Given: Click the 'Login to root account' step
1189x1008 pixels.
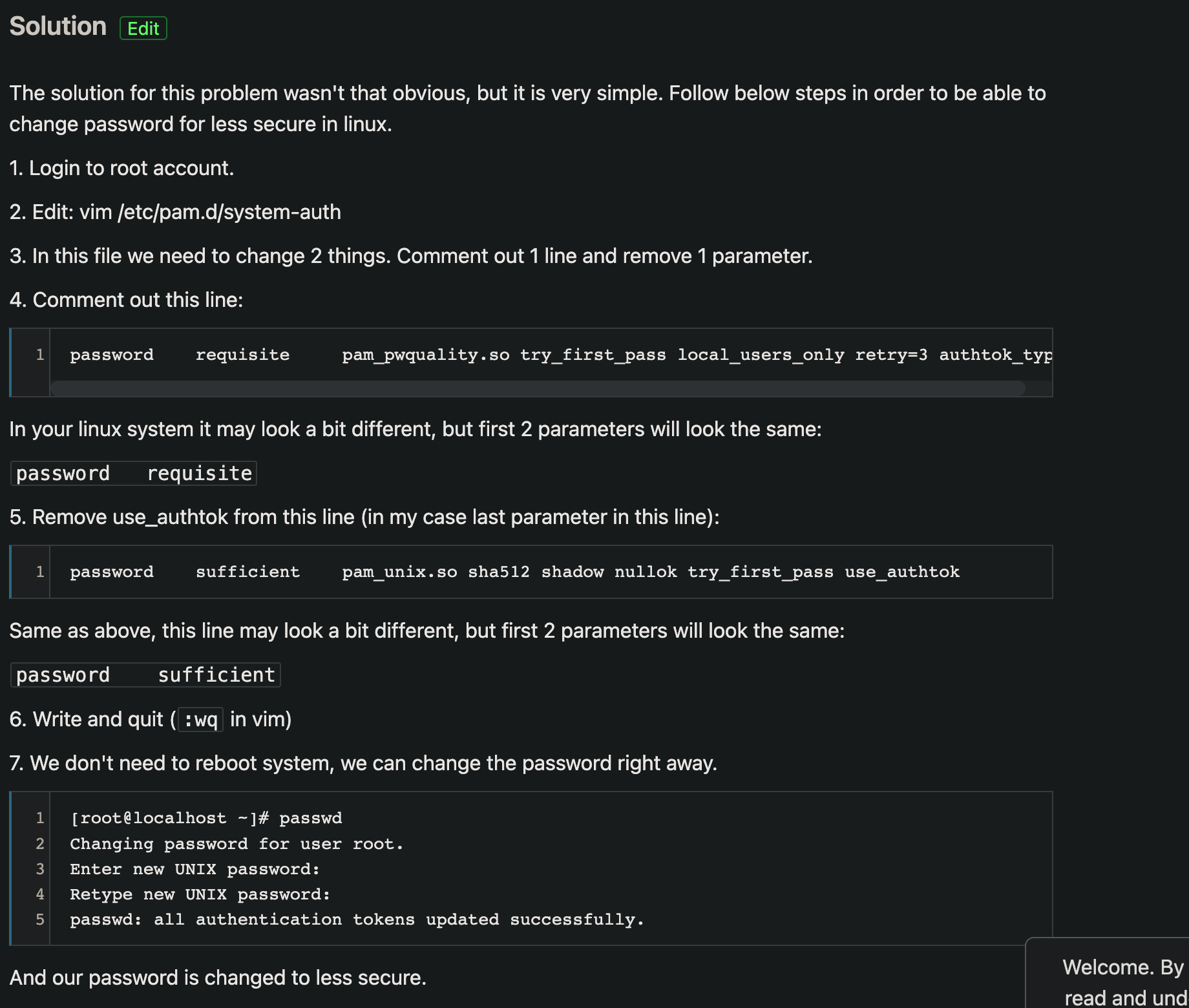Looking at the screenshot, I should pos(121,168).
